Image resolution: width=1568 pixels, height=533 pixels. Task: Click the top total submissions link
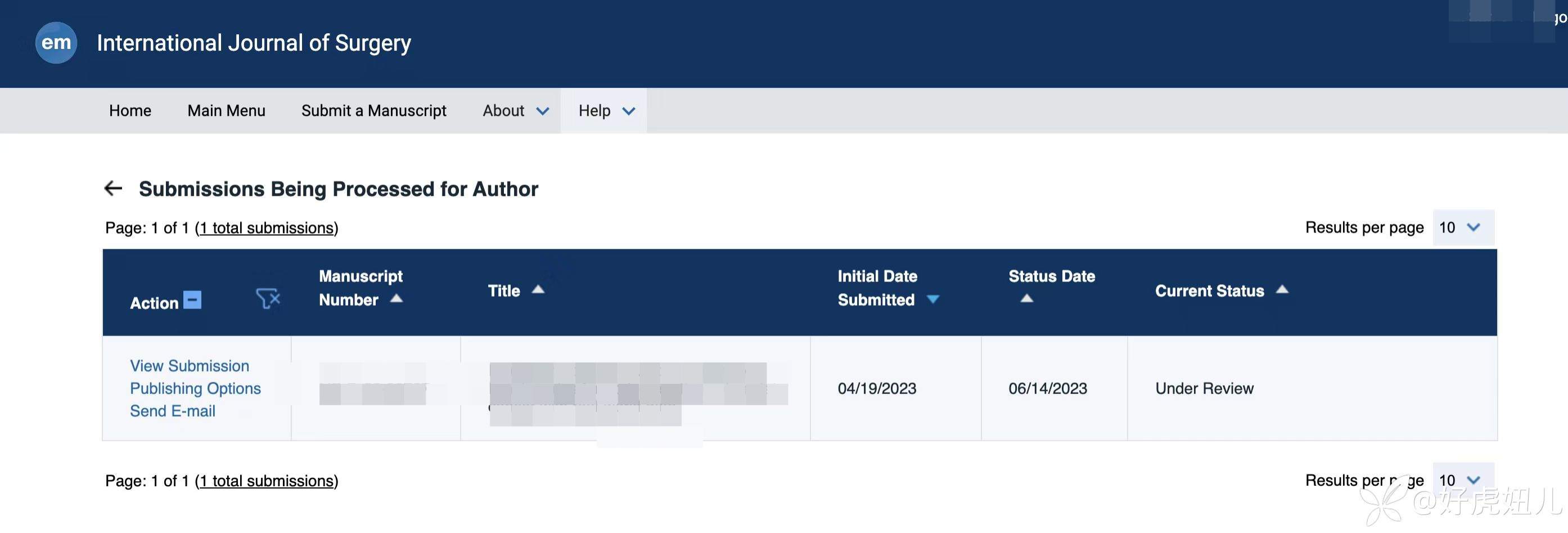pos(267,228)
